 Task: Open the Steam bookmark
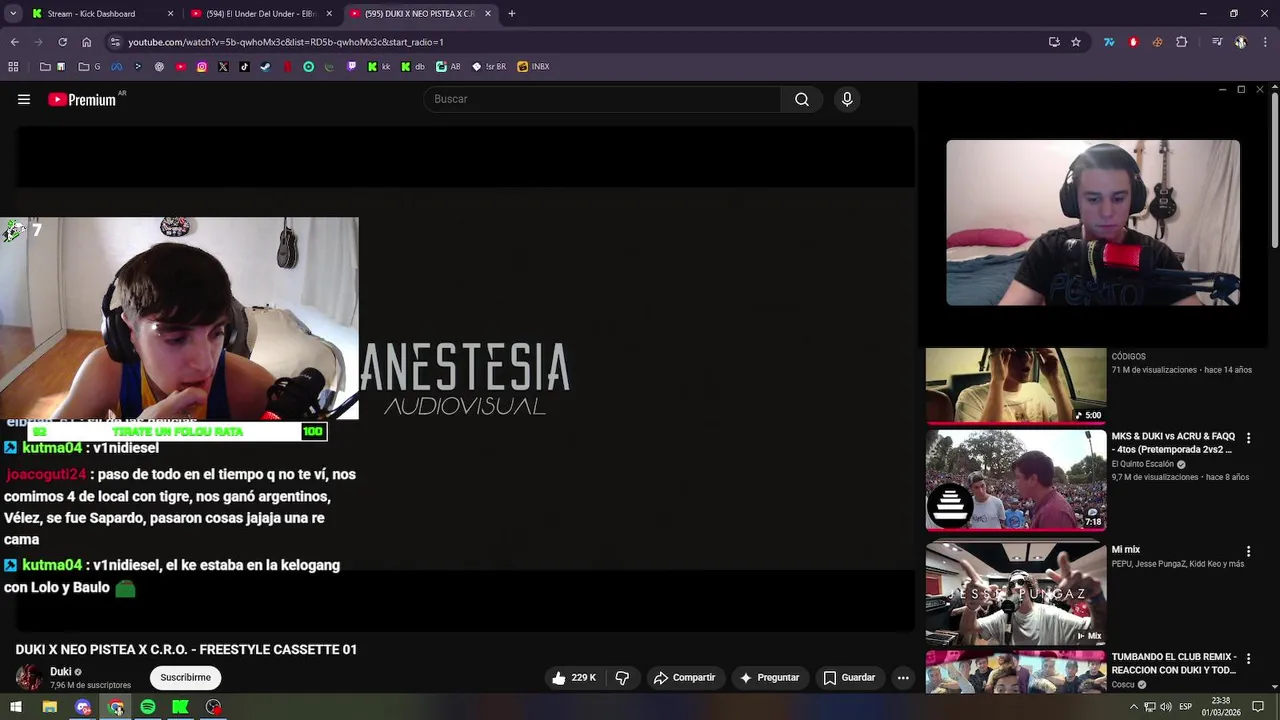pyautogui.click(x=265, y=67)
